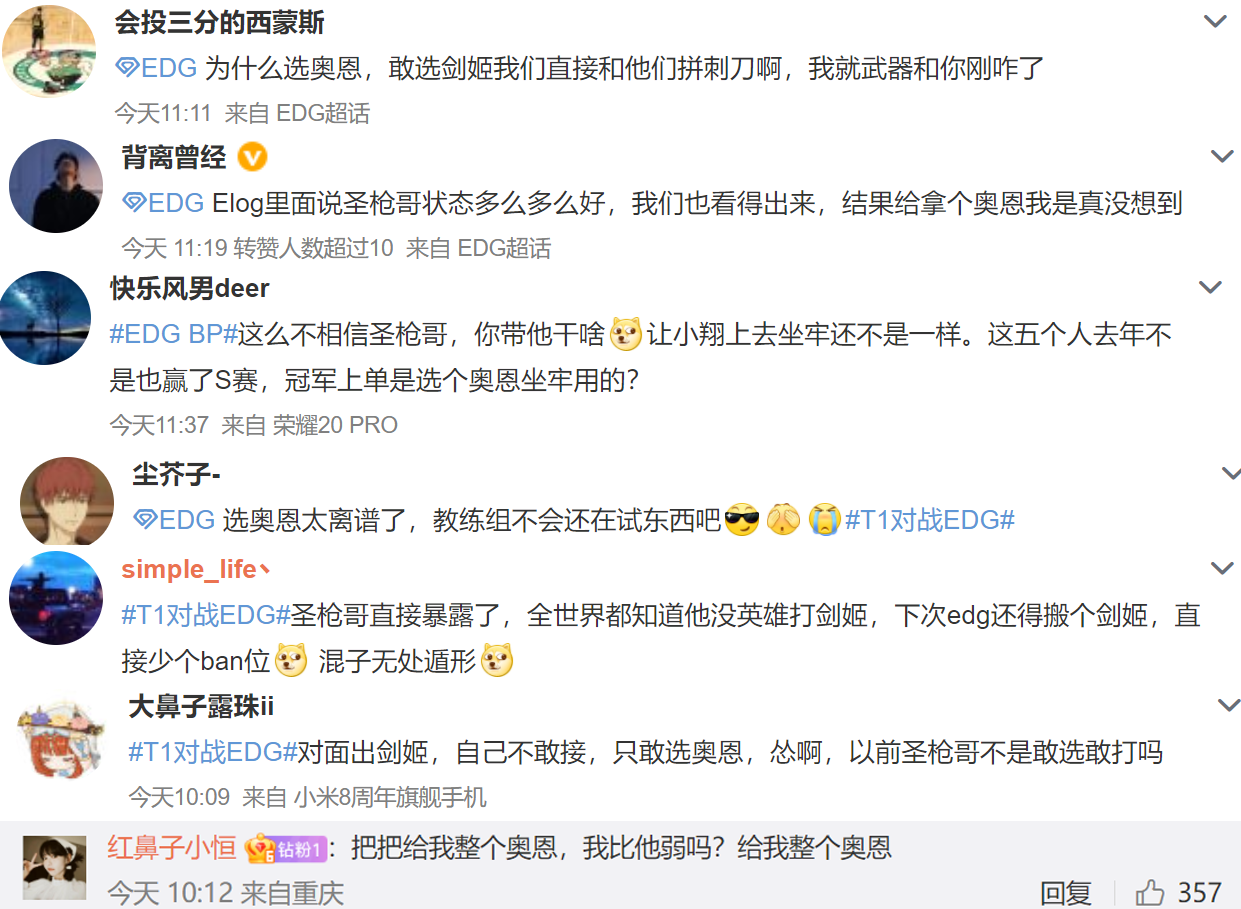
Task: Open the chevron dropdown on 大鼻子露珠ii post
Action: tap(1228, 706)
